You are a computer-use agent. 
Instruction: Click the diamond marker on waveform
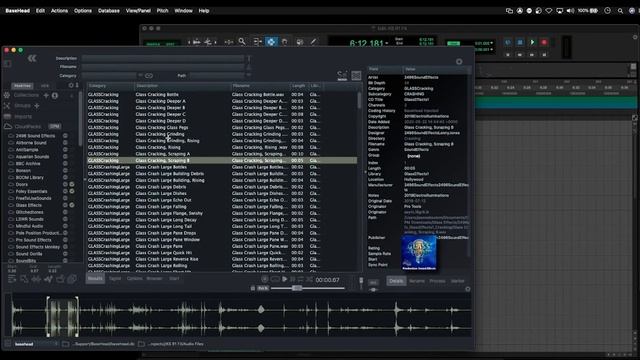(x=261, y=310)
